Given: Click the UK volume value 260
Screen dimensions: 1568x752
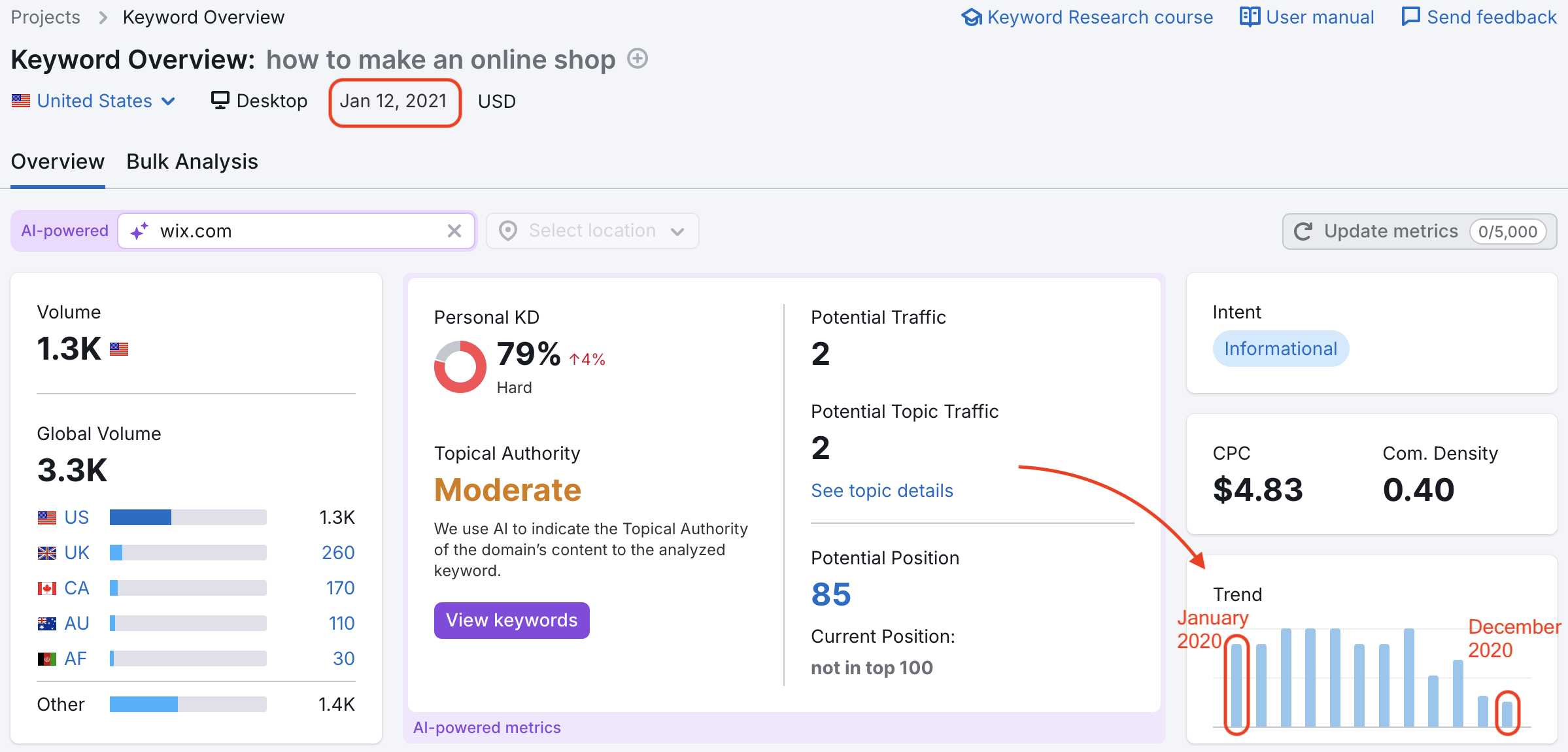Looking at the screenshot, I should click(x=338, y=553).
